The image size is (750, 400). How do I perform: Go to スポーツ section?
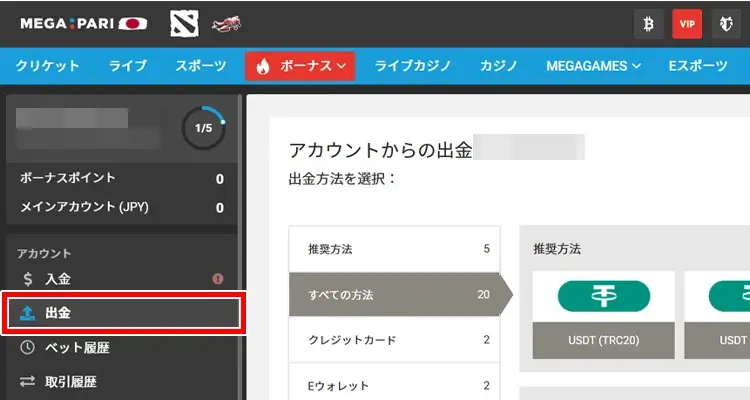pyautogui.click(x=201, y=66)
